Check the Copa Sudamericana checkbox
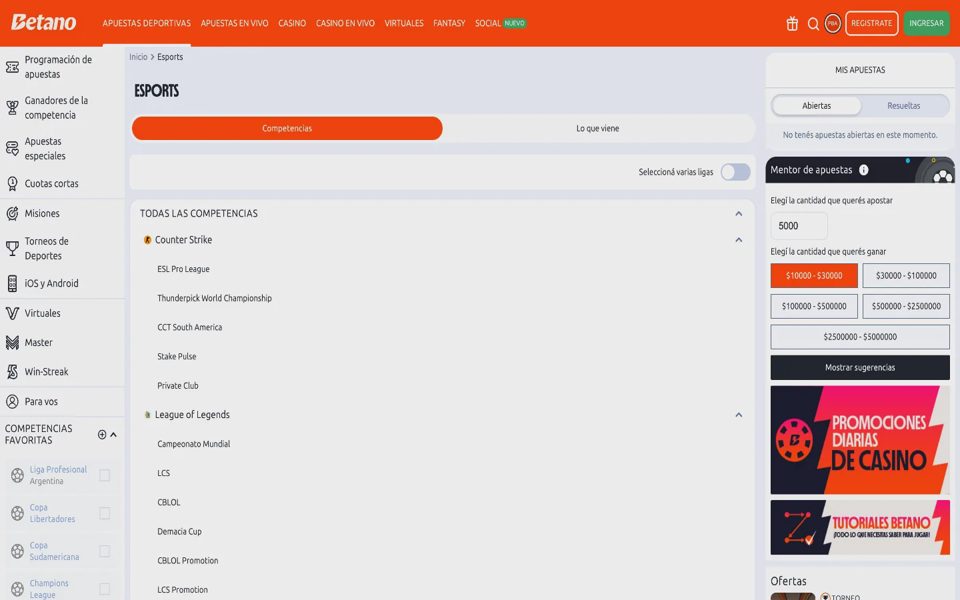 105,551
